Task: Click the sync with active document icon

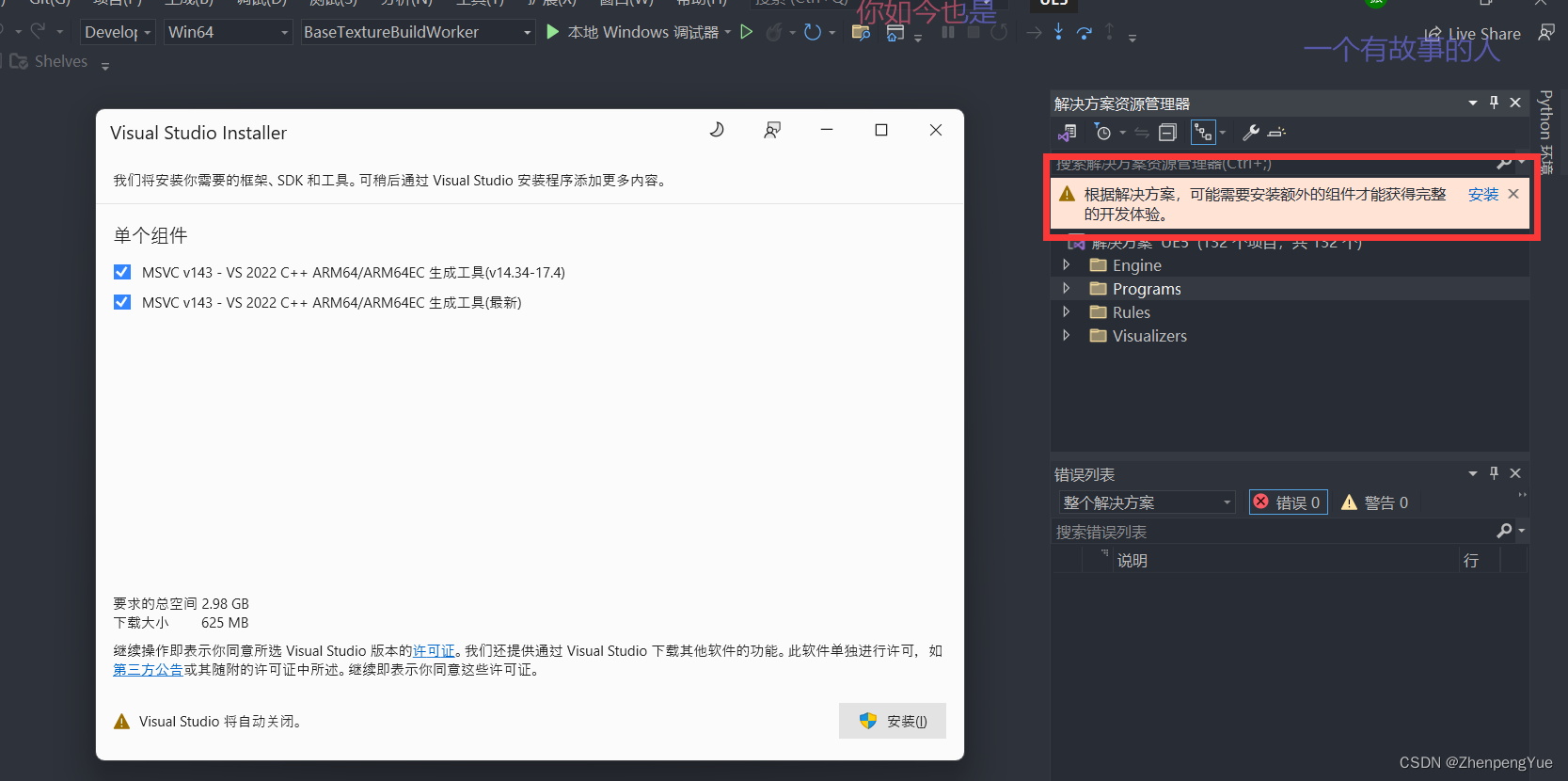Action: pos(1141,133)
